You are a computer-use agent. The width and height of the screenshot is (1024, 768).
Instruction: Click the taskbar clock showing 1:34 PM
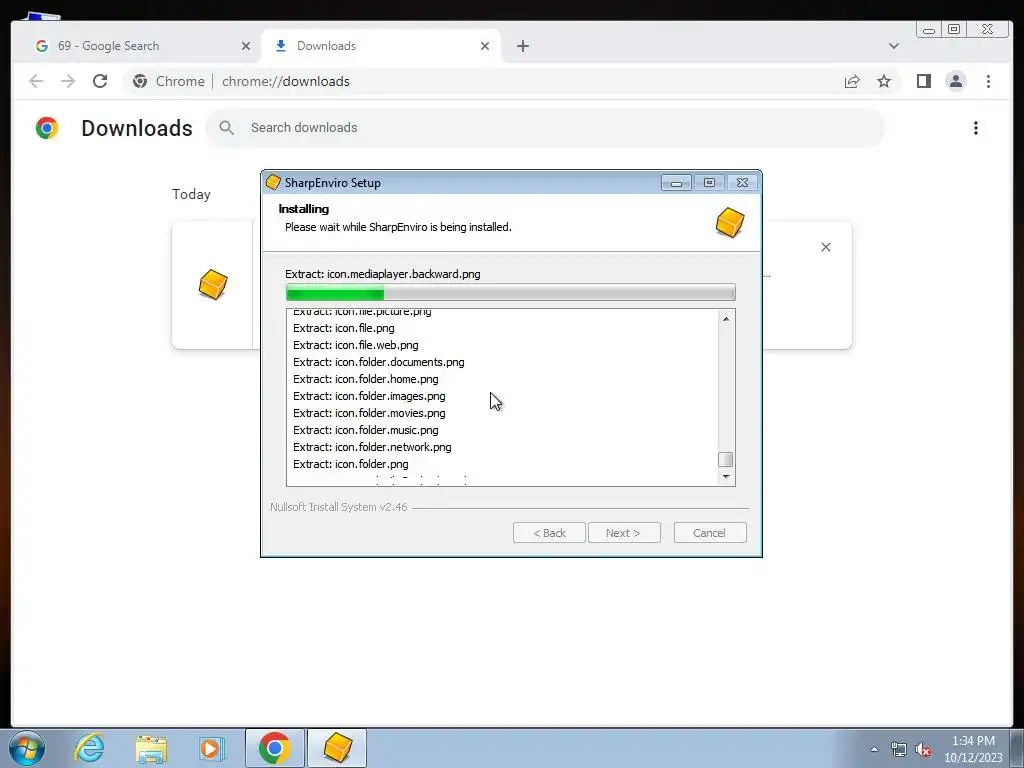(x=973, y=749)
